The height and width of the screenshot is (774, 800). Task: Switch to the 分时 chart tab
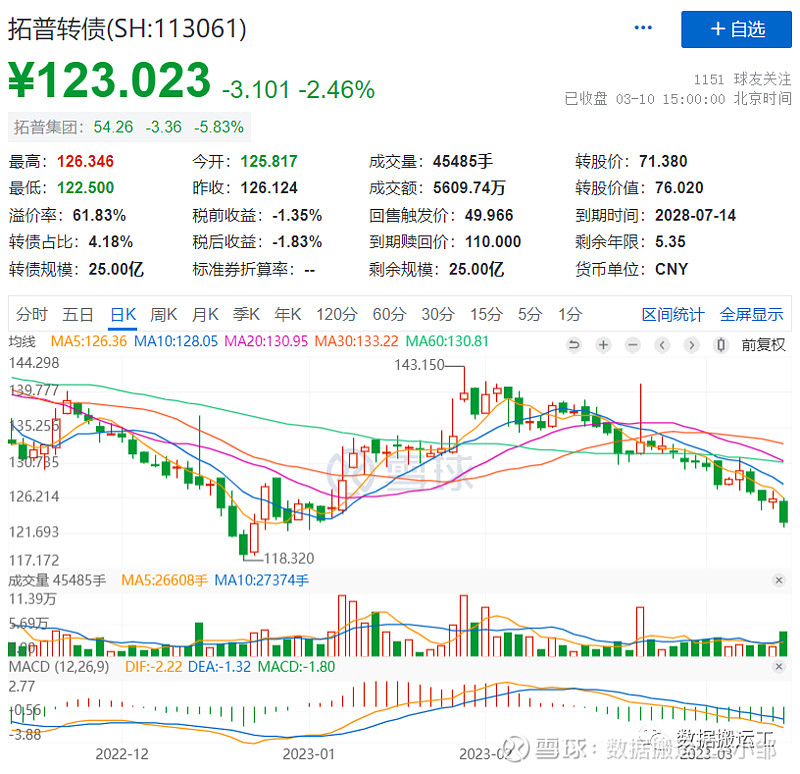click(x=32, y=314)
